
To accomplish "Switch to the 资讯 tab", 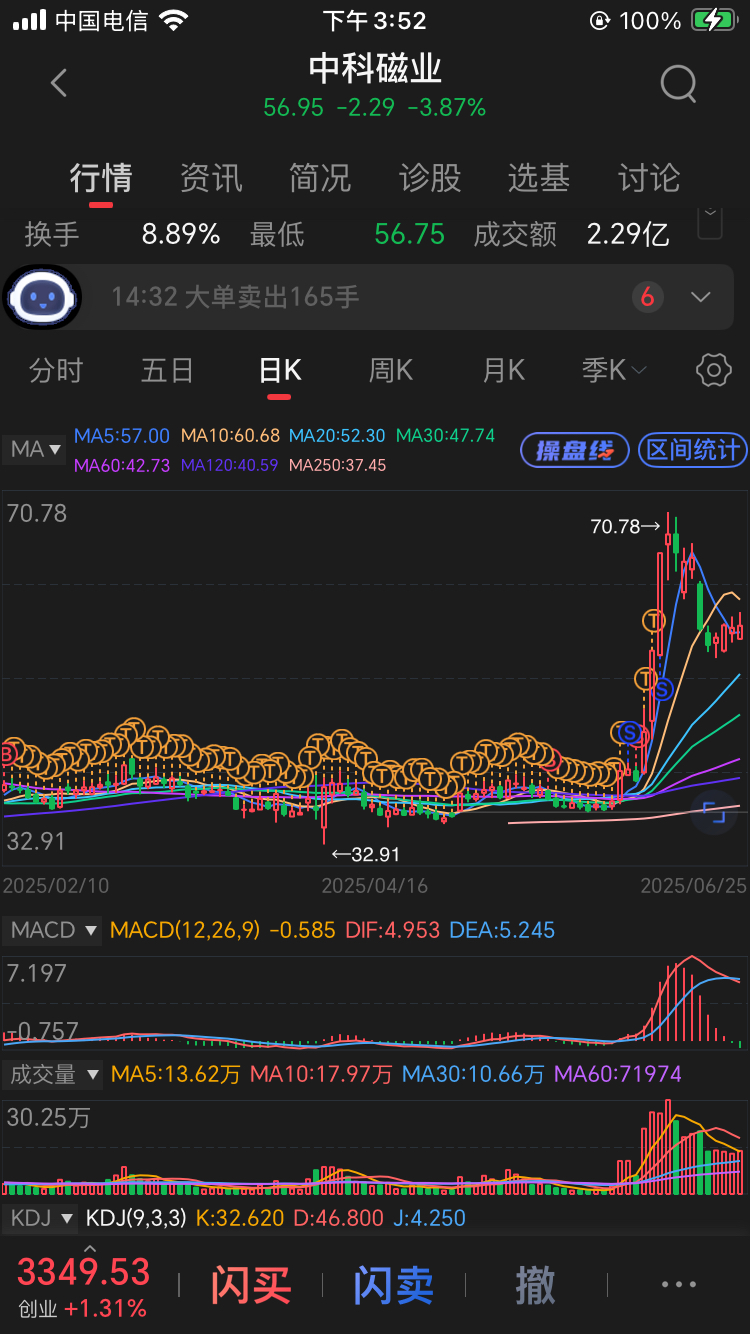I will [211, 179].
